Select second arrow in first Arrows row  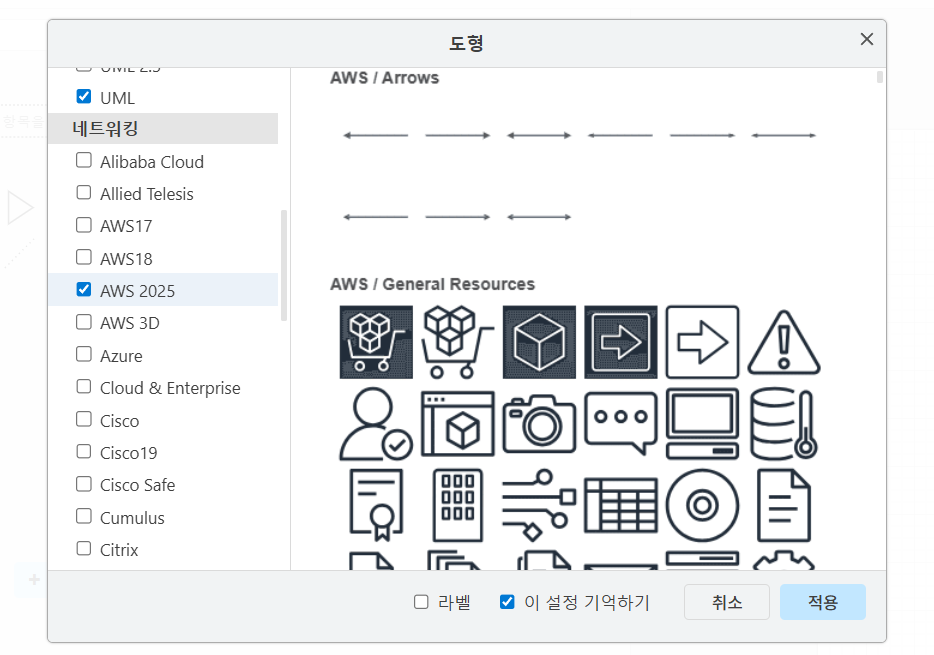coord(457,135)
